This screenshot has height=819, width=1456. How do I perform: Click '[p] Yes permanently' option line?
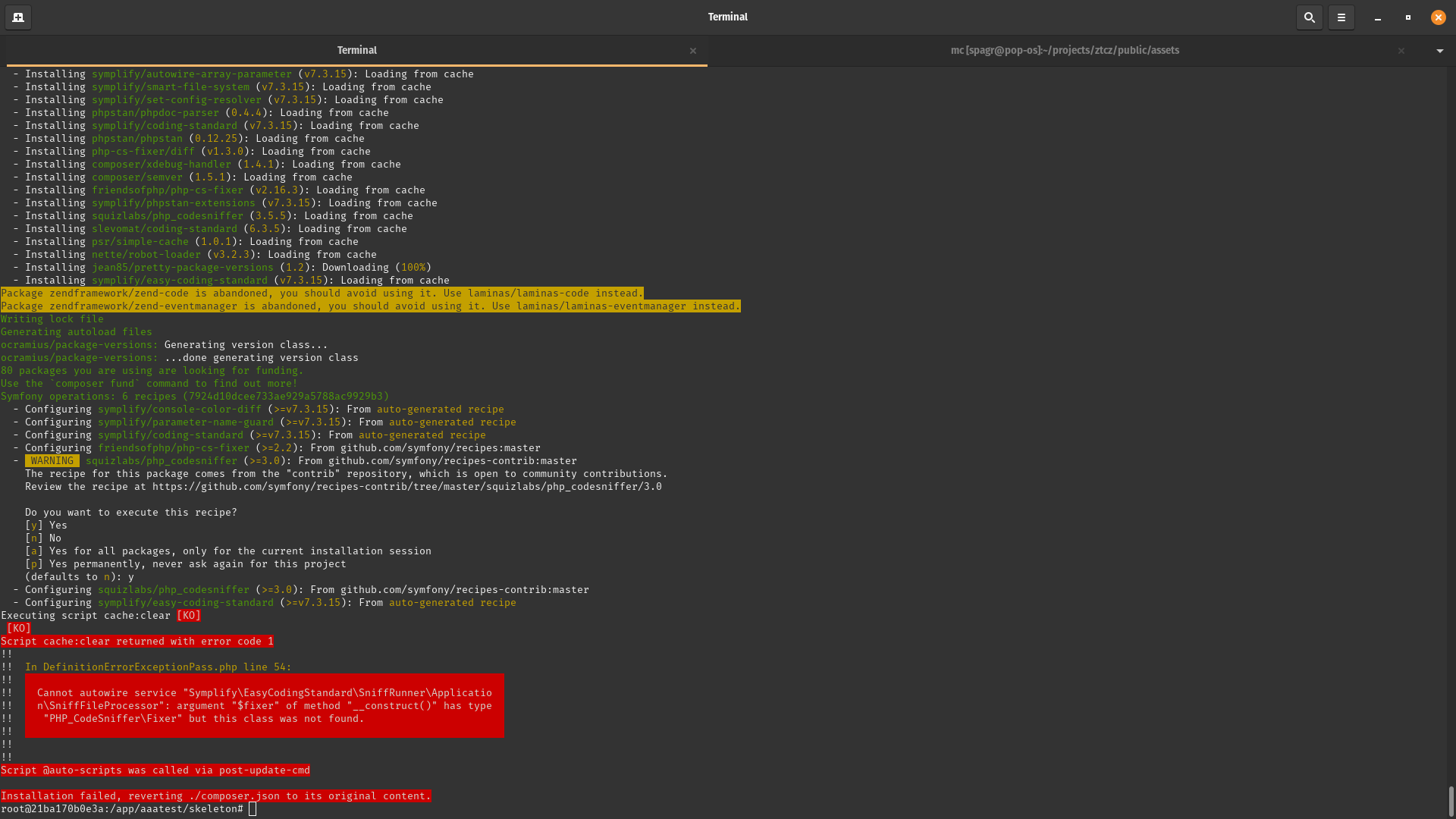tap(186, 564)
